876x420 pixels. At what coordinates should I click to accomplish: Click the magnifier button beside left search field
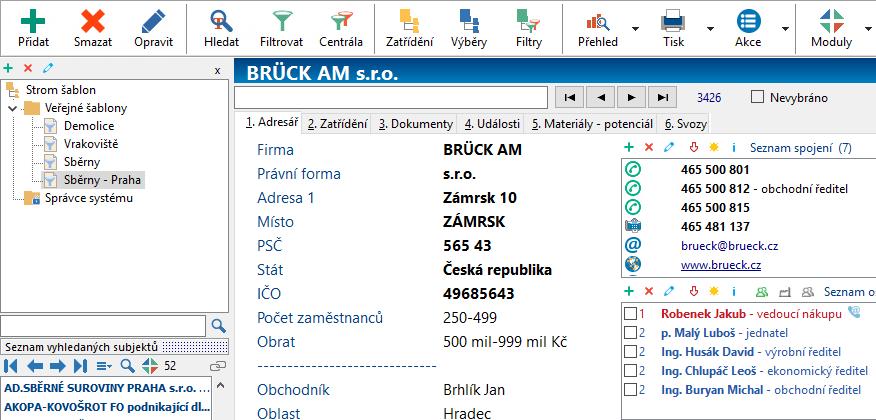click(x=218, y=326)
